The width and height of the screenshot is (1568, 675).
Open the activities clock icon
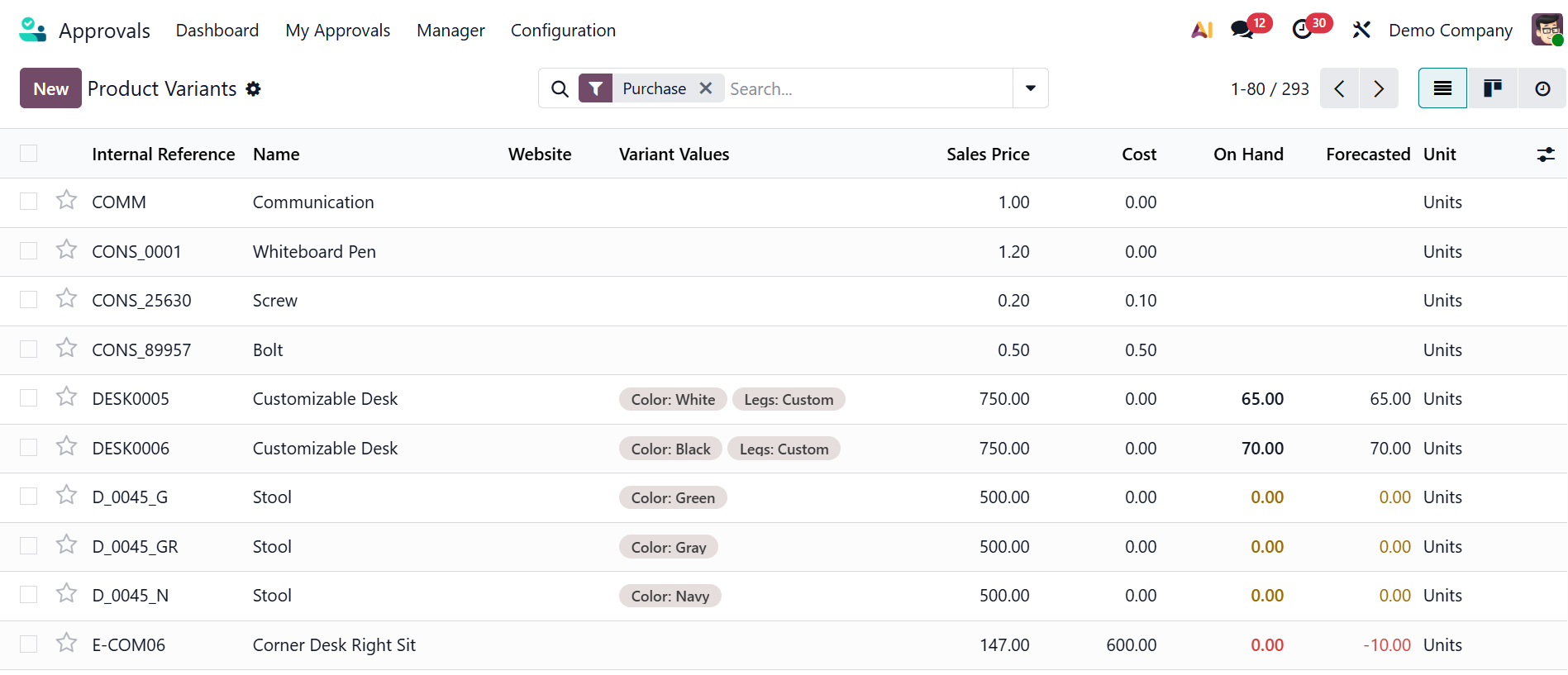(x=1302, y=31)
